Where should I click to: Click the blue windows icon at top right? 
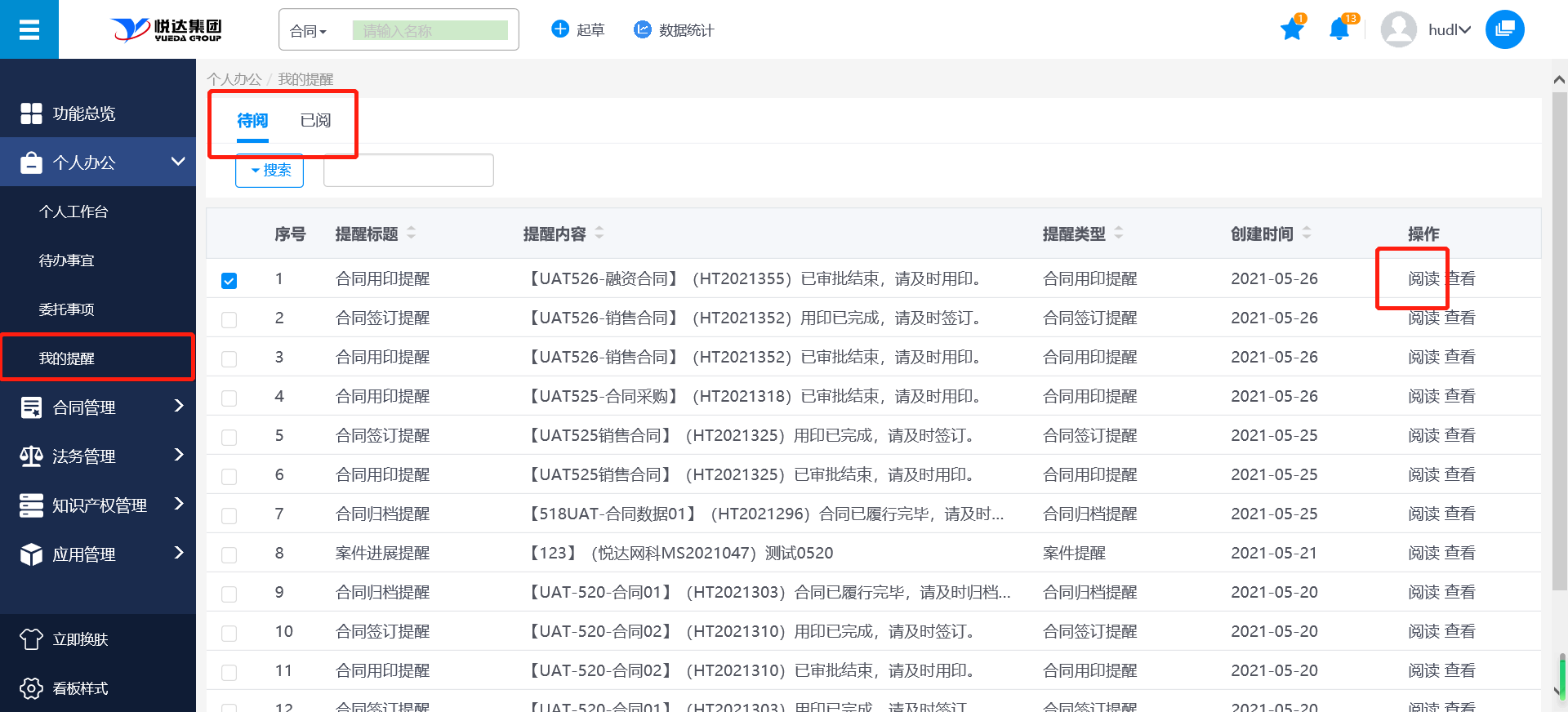(x=1504, y=30)
